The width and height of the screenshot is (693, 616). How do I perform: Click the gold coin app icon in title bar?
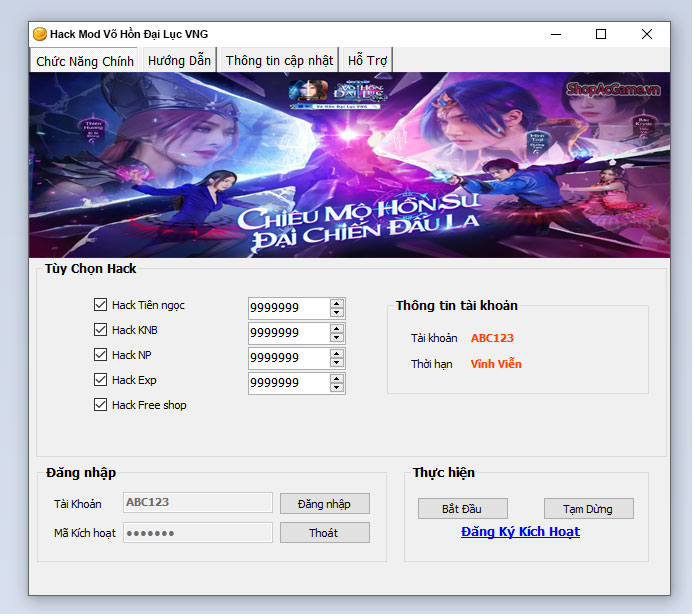click(x=40, y=34)
